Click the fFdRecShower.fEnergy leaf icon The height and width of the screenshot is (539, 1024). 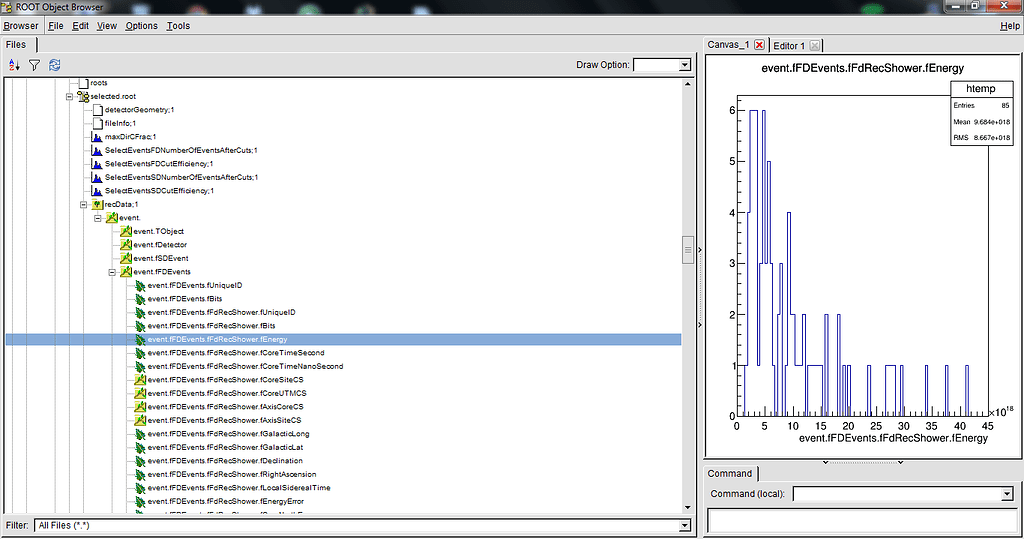tap(140, 340)
